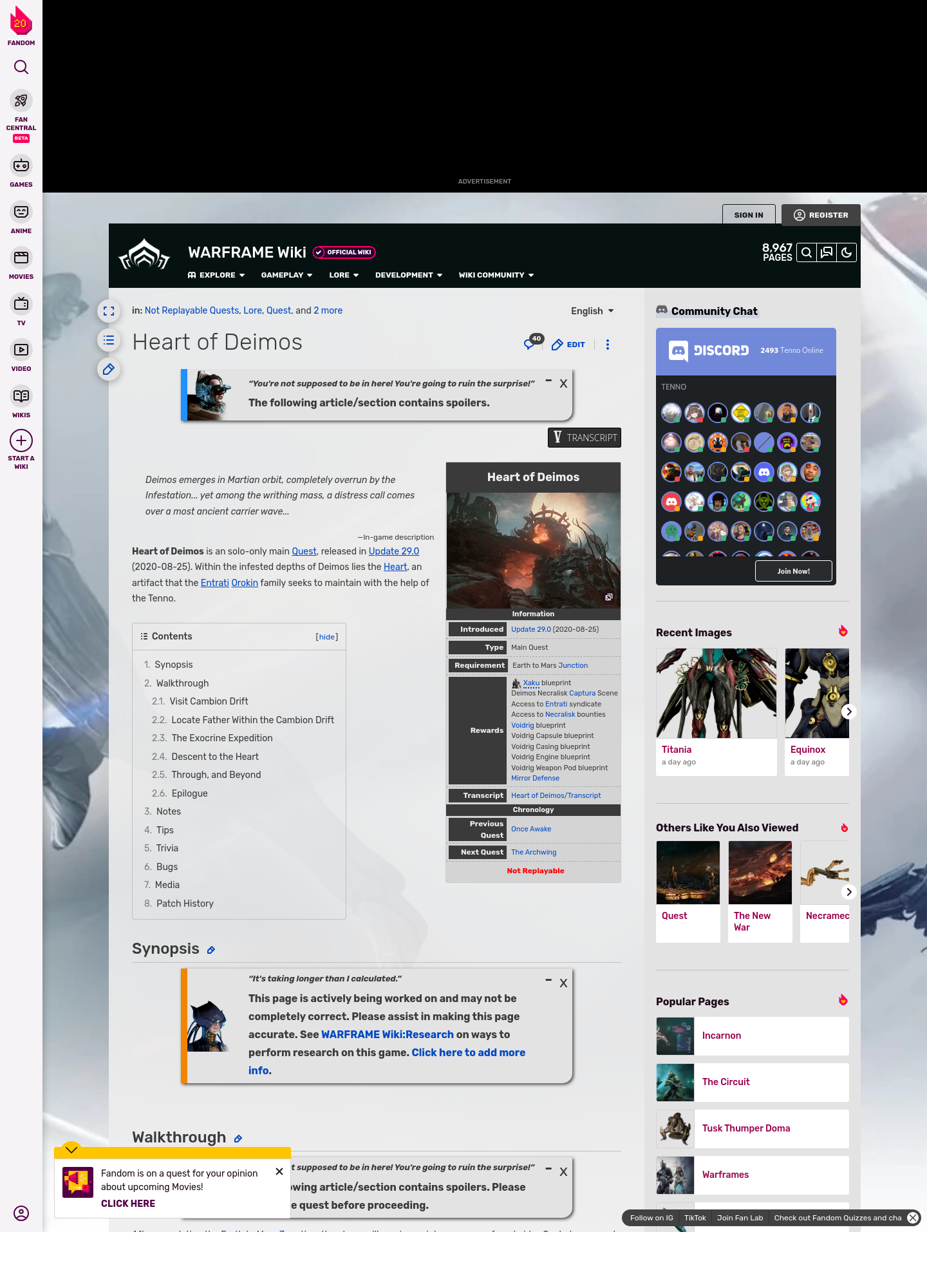This screenshot has width=927, height=1288.
Task: Click the Recent Images flame icon
Action: 843,631
